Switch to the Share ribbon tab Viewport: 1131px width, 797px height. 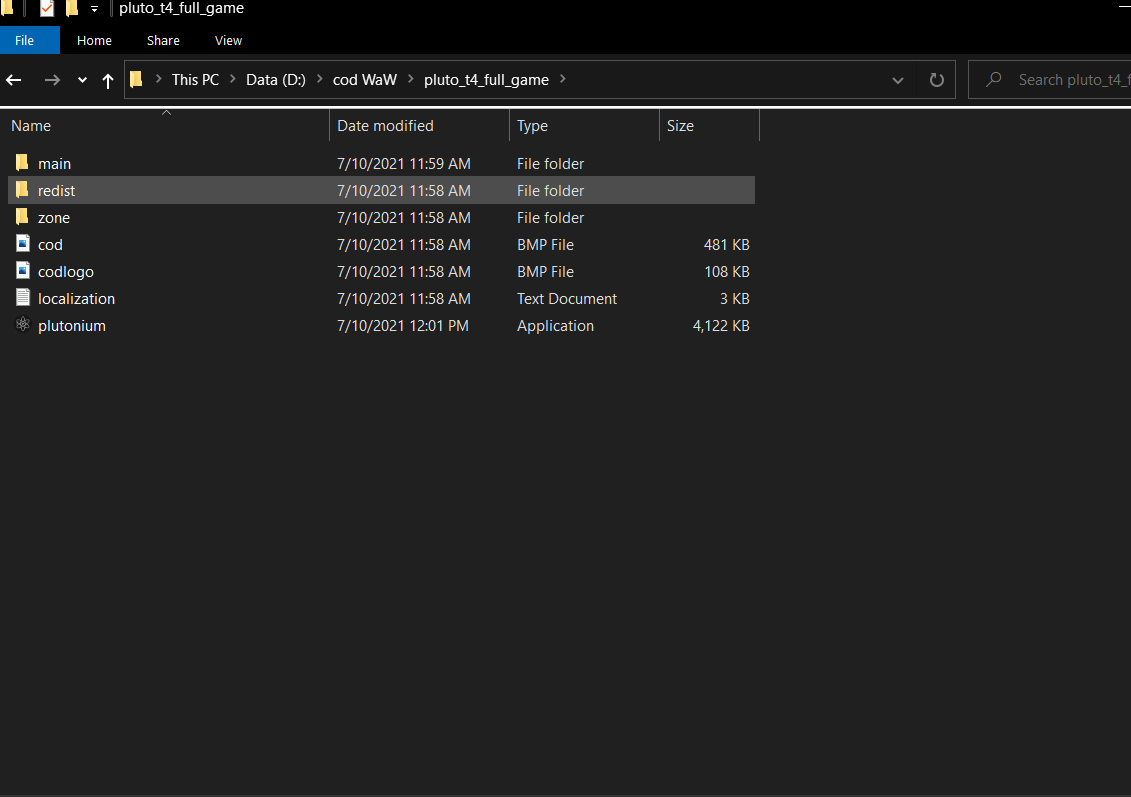163,40
